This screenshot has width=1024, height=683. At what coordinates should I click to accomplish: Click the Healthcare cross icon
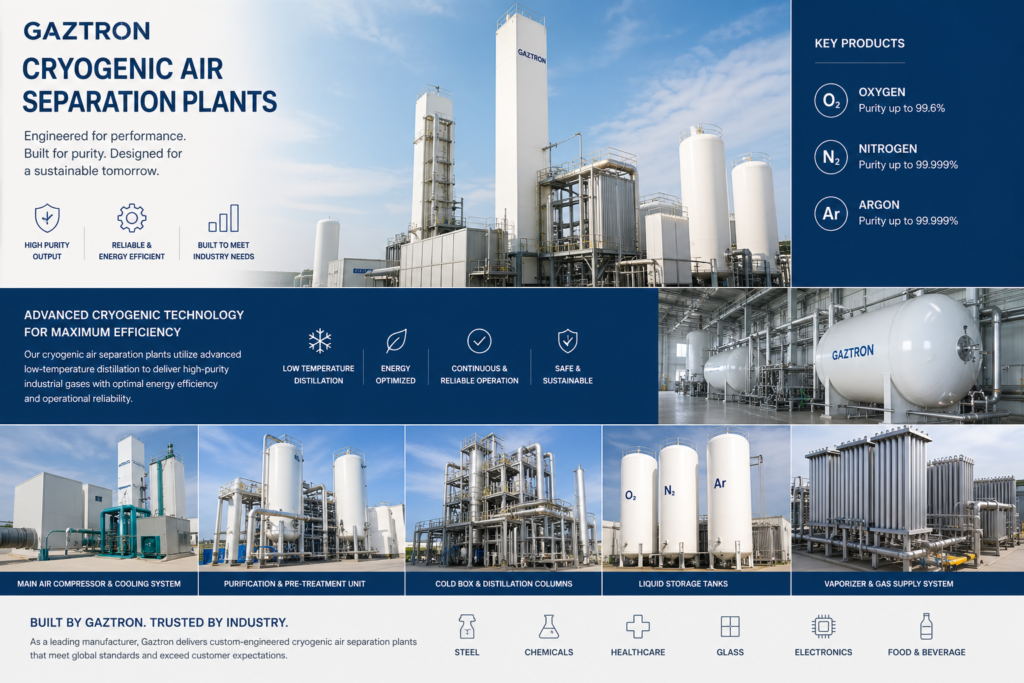638,627
